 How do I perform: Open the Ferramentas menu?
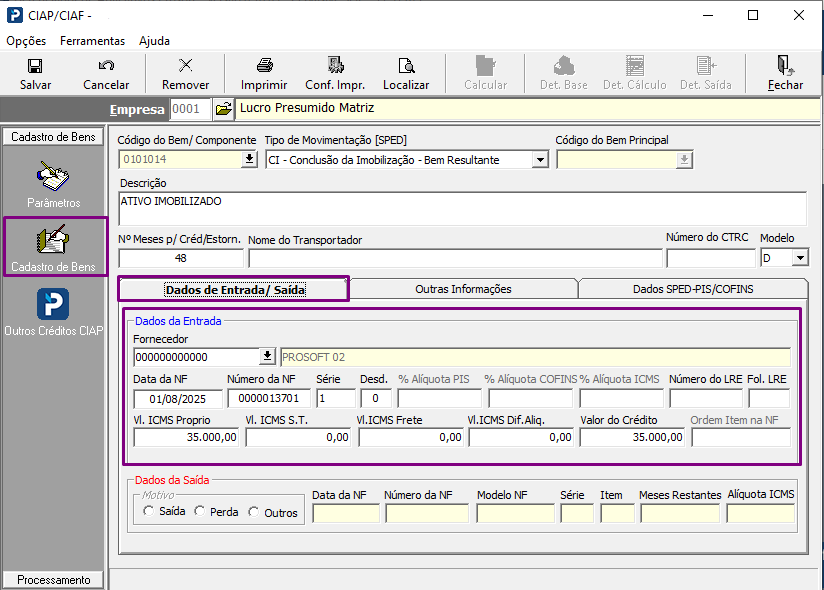click(x=92, y=41)
